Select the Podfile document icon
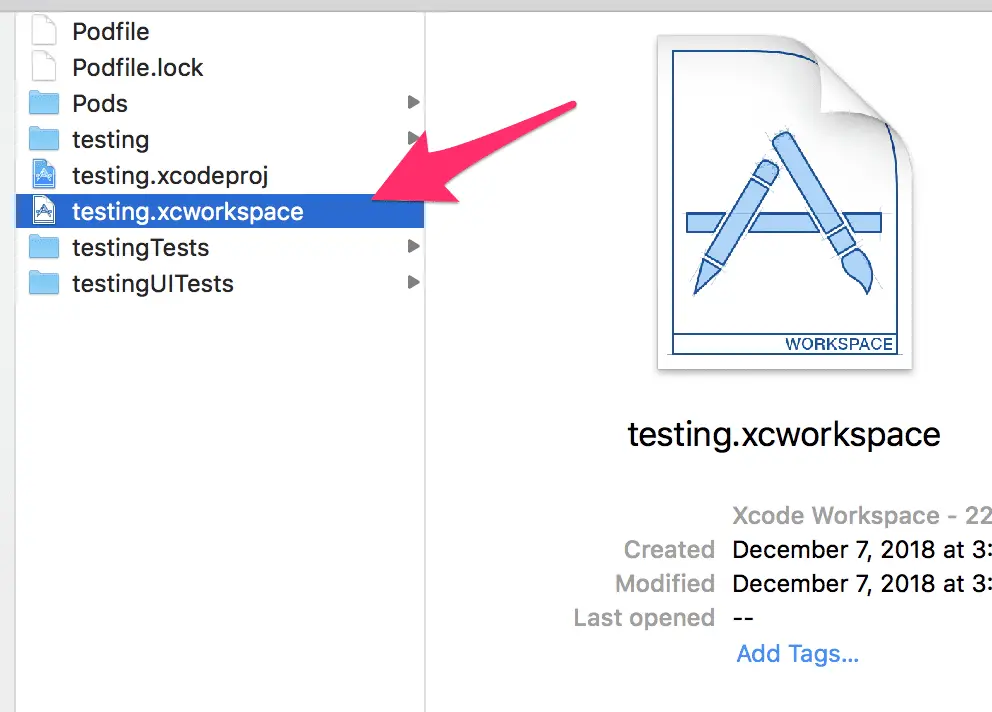992x712 pixels. [44, 31]
